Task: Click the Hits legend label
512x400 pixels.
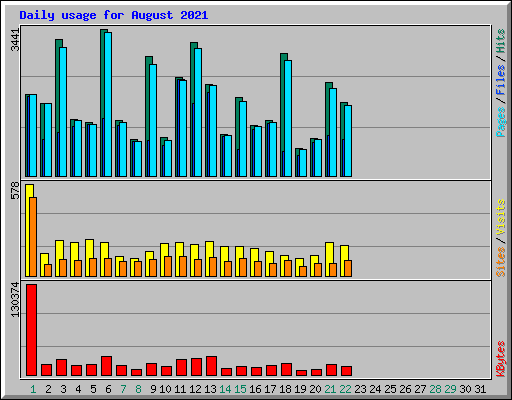Action: (x=500, y=41)
